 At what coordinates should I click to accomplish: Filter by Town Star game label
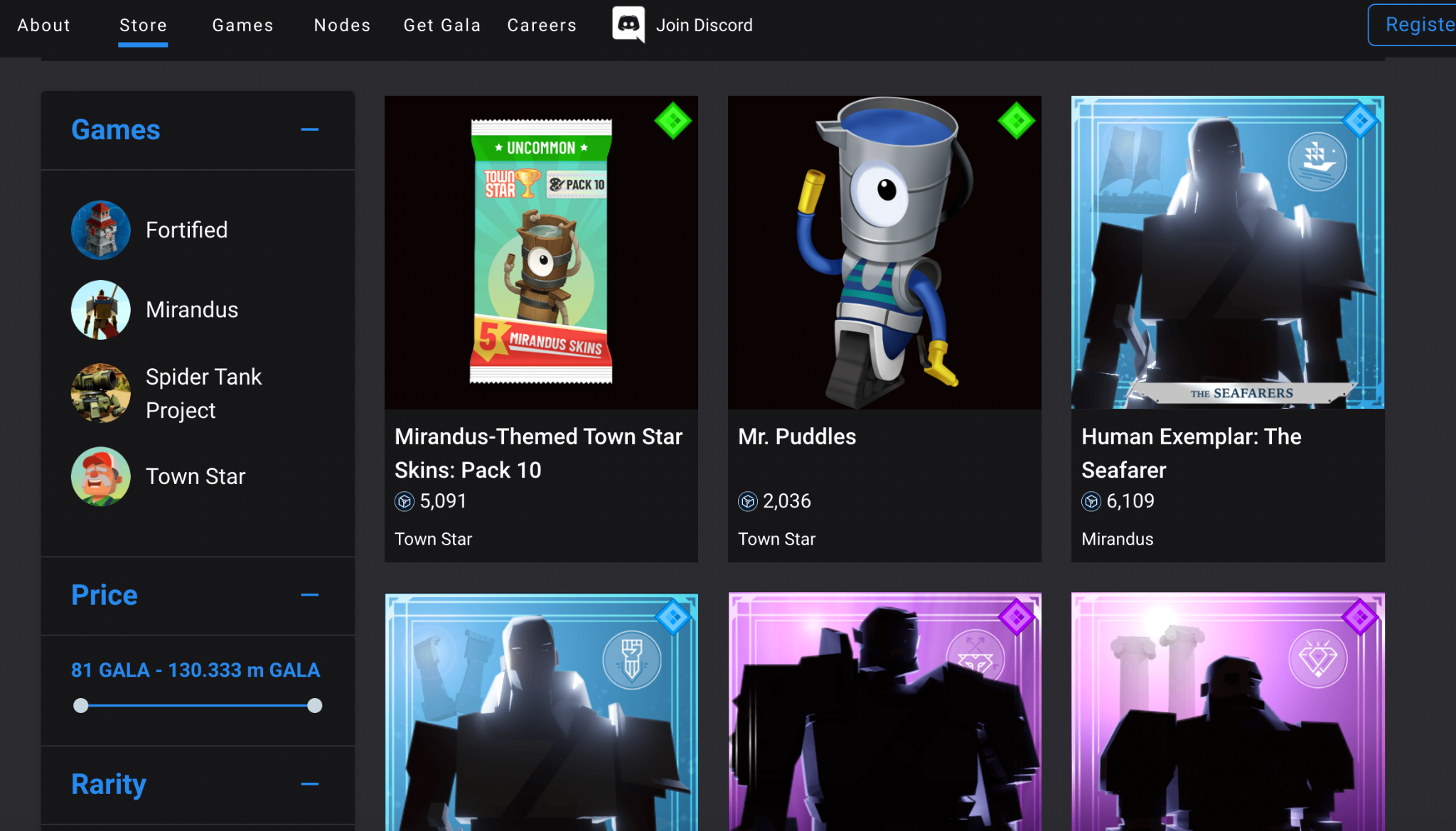pyautogui.click(x=196, y=476)
